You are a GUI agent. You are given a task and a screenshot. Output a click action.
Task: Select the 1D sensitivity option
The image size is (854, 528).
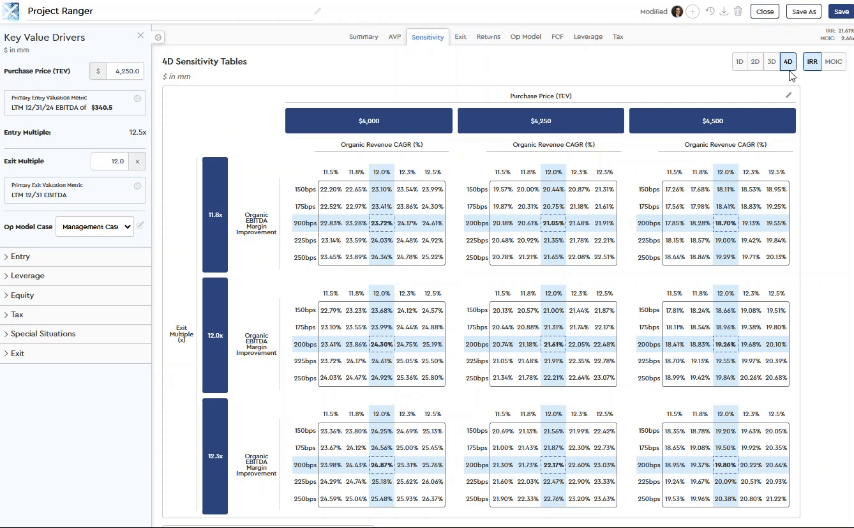[x=740, y=62]
